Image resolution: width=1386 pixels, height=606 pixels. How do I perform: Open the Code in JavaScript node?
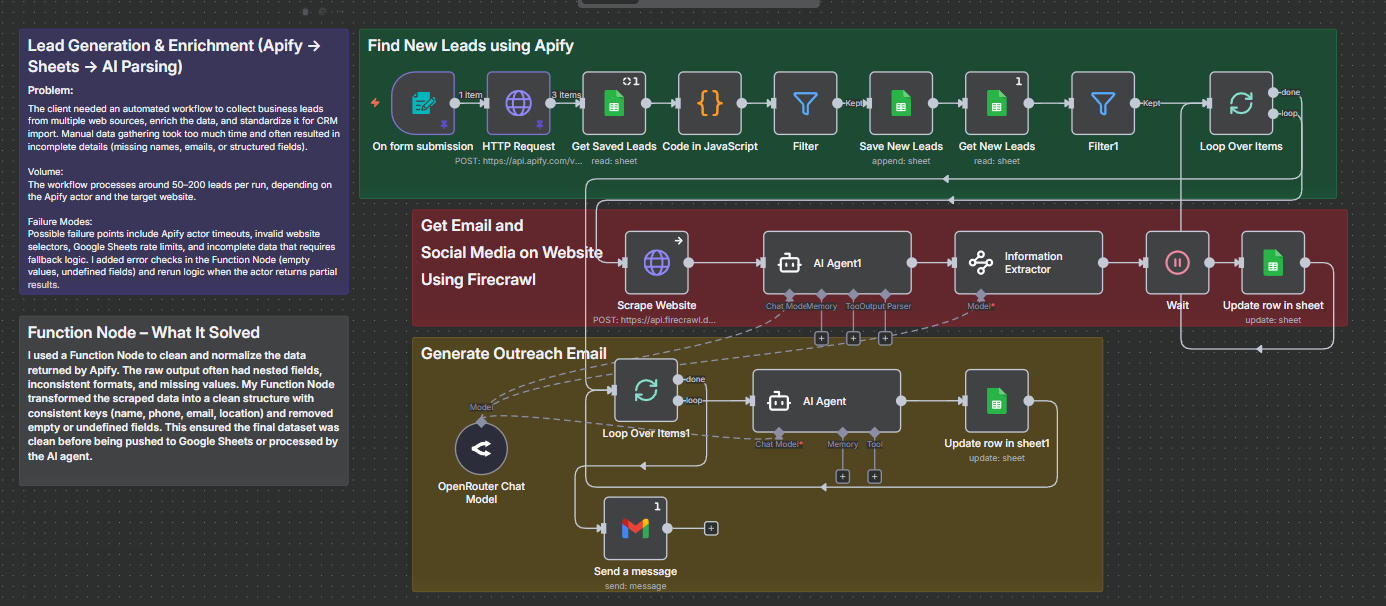coord(709,103)
